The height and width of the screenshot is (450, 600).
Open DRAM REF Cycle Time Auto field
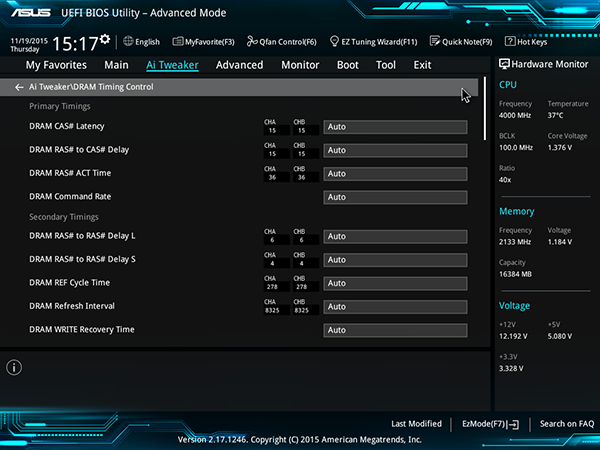click(395, 284)
